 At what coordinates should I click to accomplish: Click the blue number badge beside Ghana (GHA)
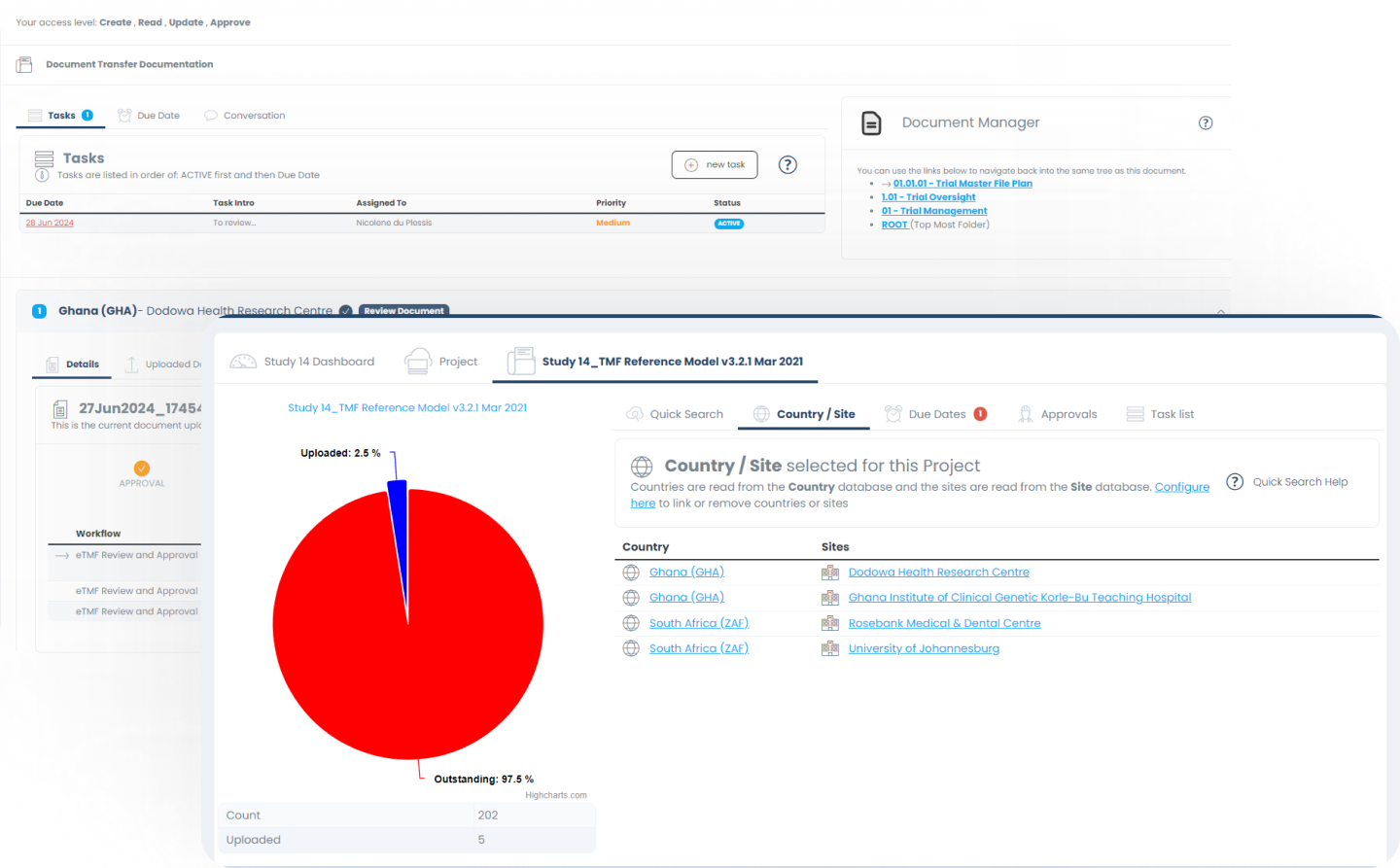pos(39,311)
